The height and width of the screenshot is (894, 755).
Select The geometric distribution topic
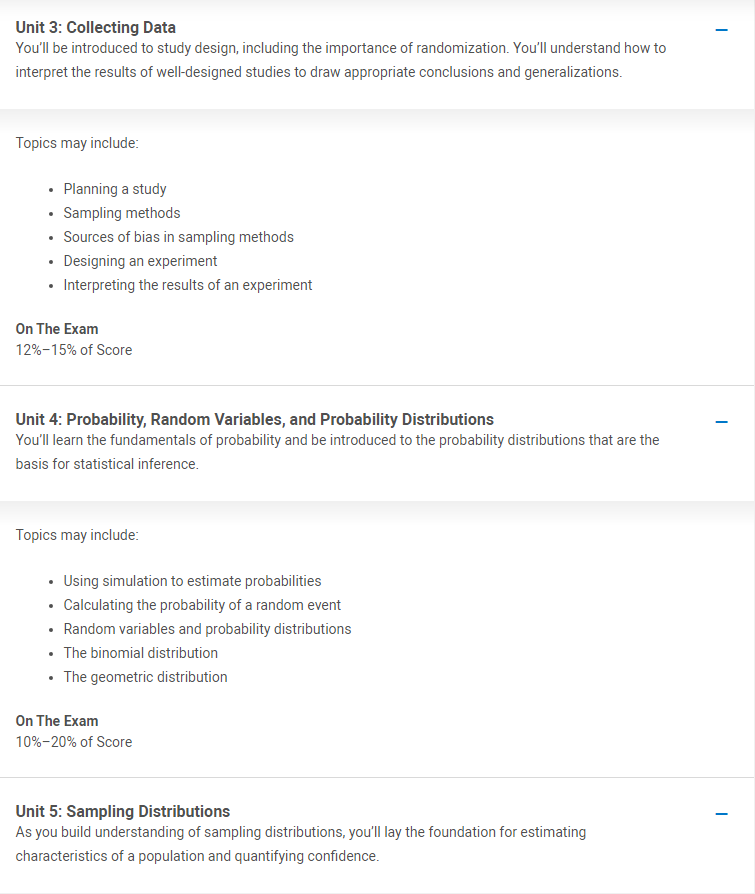pyautogui.click(x=145, y=677)
